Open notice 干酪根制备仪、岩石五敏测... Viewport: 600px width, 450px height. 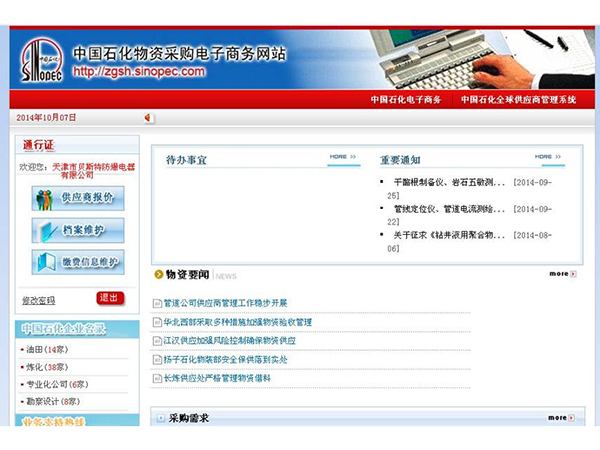[449, 182]
